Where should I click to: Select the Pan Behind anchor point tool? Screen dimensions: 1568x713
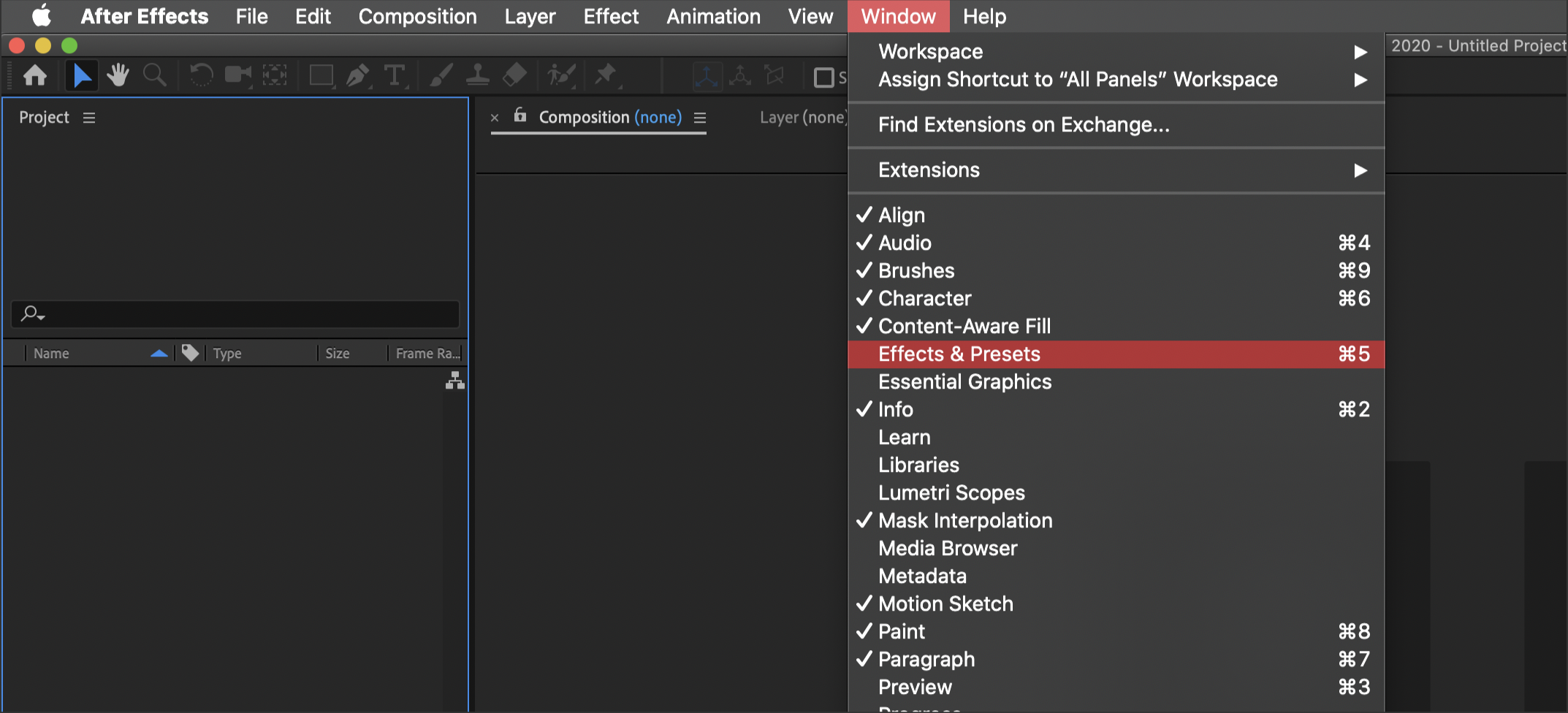click(x=275, y=75)
